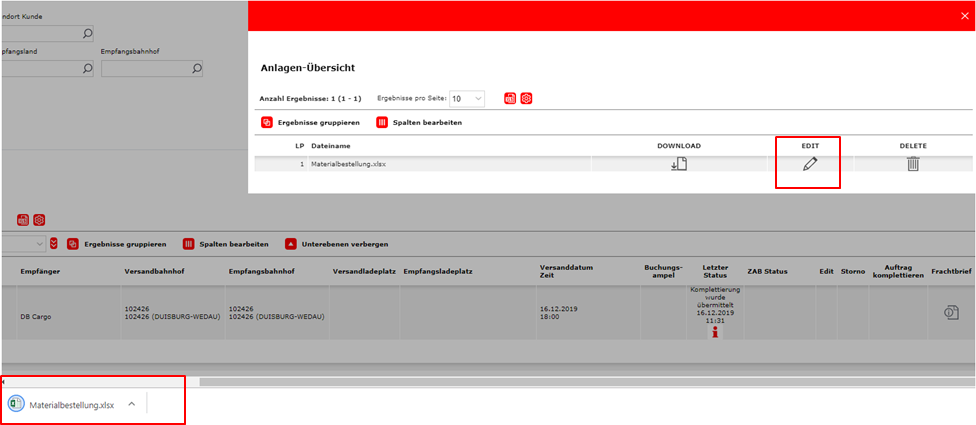Select the Materialbestellung.xlsx file name in the dialog row
This screenshot has height=425, width=976.
[348, 164]
